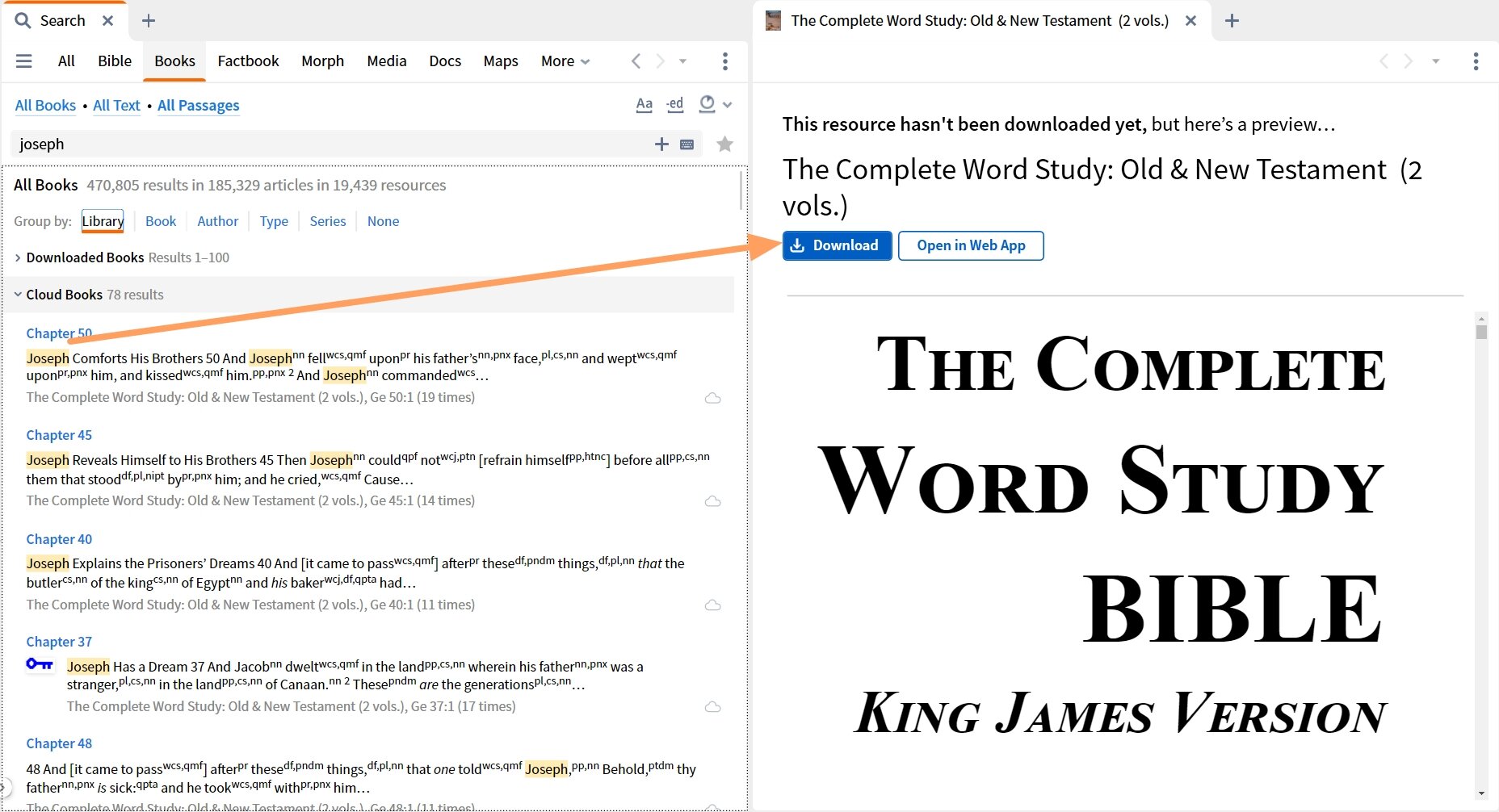Screen dimensions: 1499x812
Task: Click the preview scrollbar down arrow
Action: tap(1481, 793)
